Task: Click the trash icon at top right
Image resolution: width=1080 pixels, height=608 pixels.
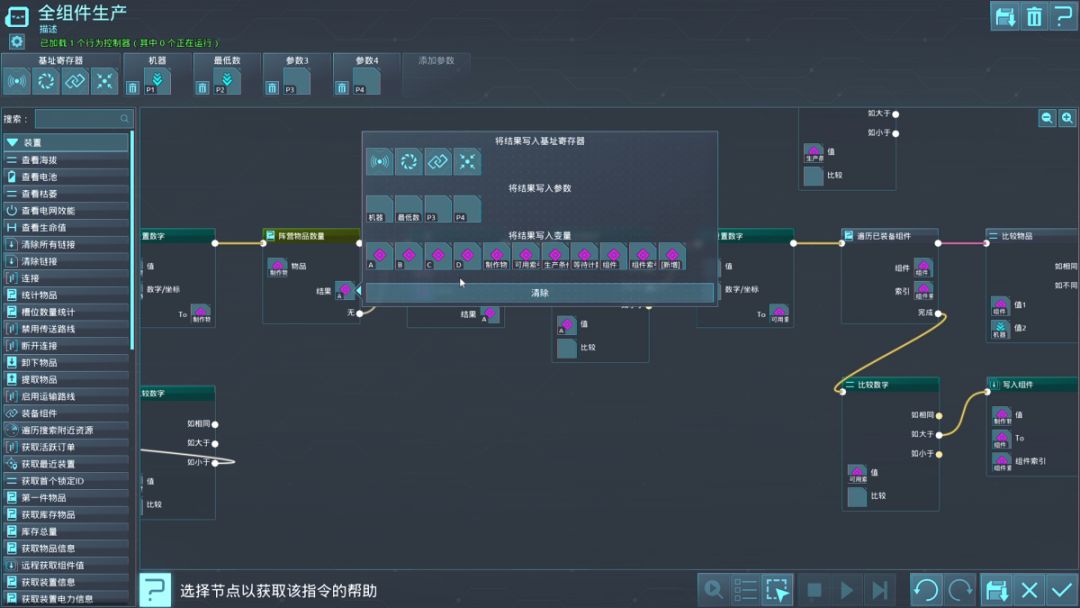Action: point(1034,16)
